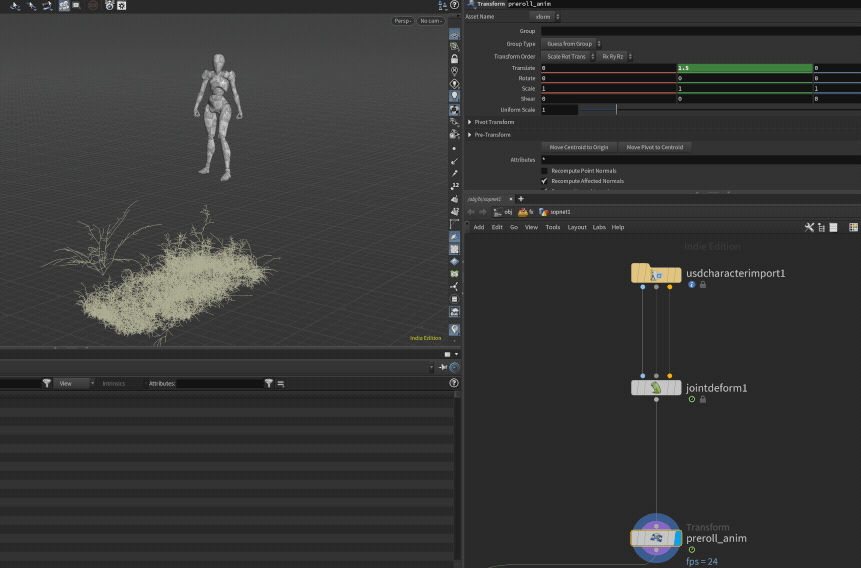This screenshot has width=861, height=568.
Task: Uncheck Recompute Affected Normals
Action: coord(544,181)
